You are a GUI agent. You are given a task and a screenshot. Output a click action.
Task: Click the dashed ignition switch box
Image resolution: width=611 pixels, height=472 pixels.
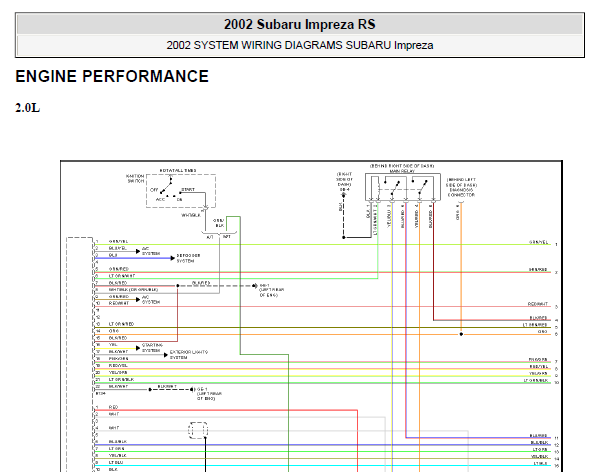(x=181, y=191)
